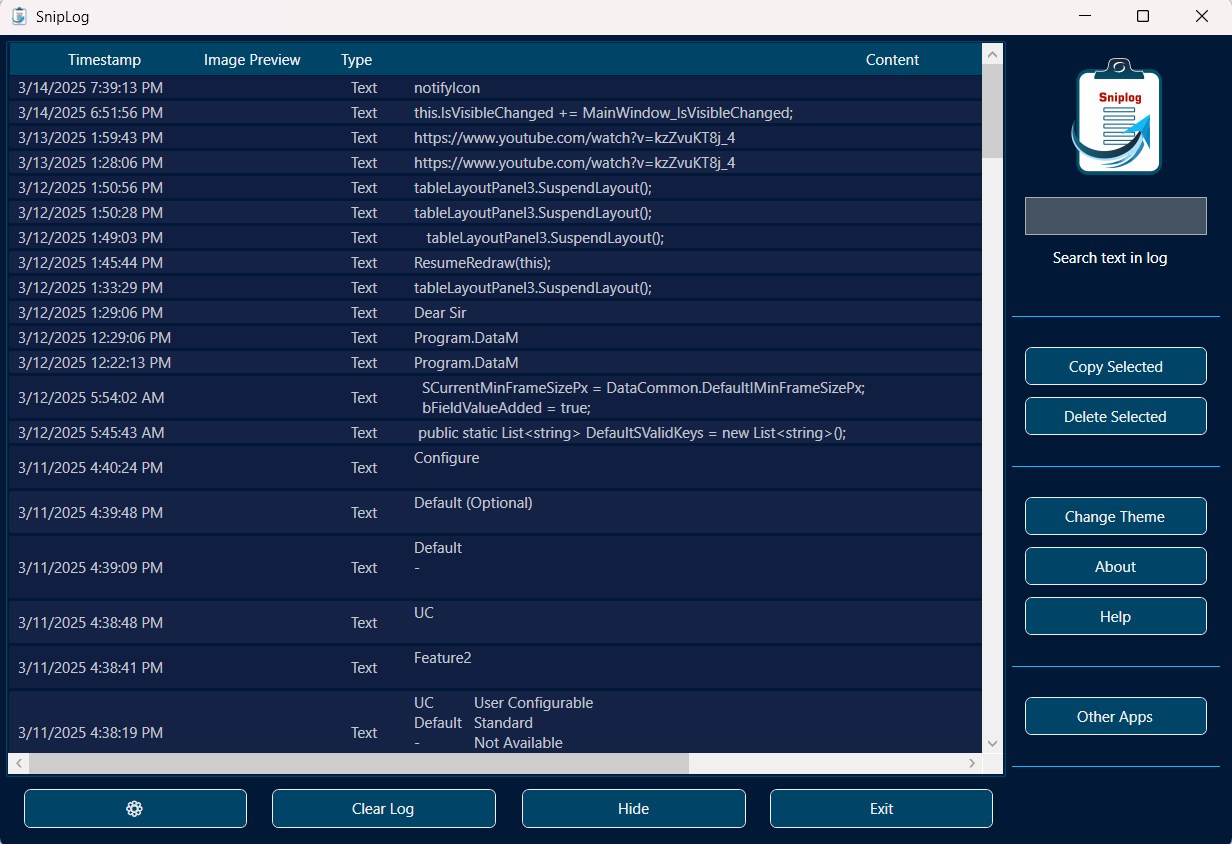This screenshot has width=1232, height=844.
Task: Select the notifyIcon log entry
Action: click(x=496, y=88)
